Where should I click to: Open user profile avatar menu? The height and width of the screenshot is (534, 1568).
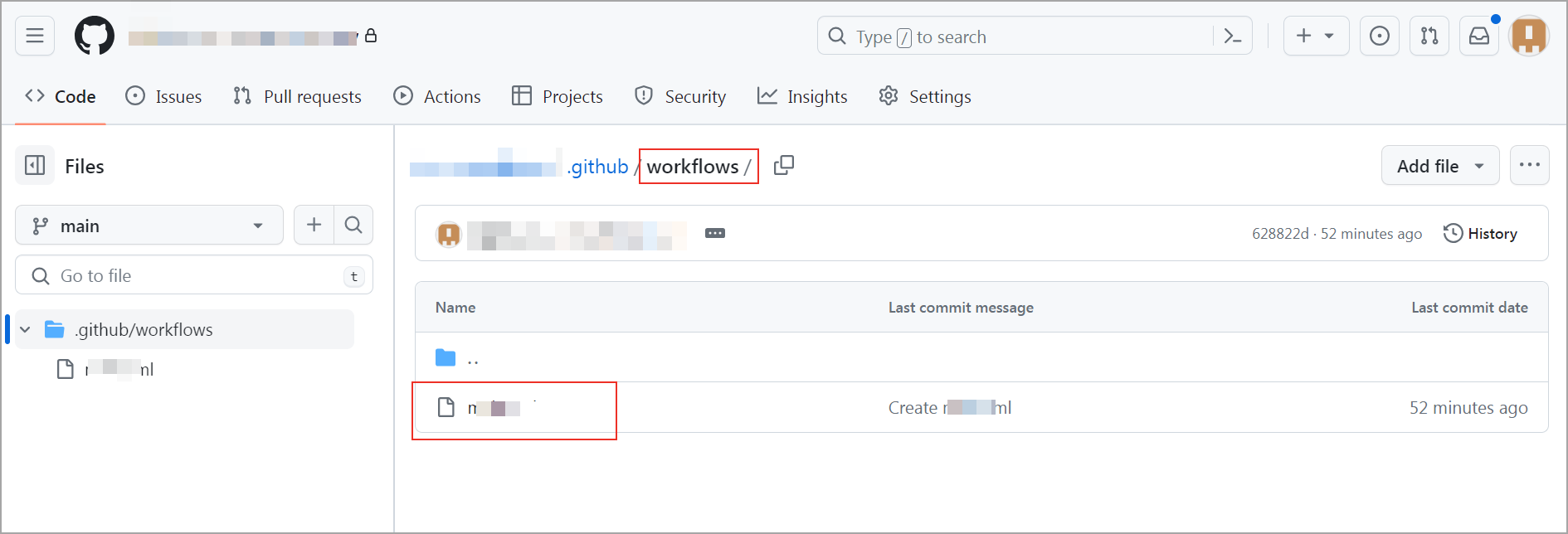click(x=1529, y=36)
